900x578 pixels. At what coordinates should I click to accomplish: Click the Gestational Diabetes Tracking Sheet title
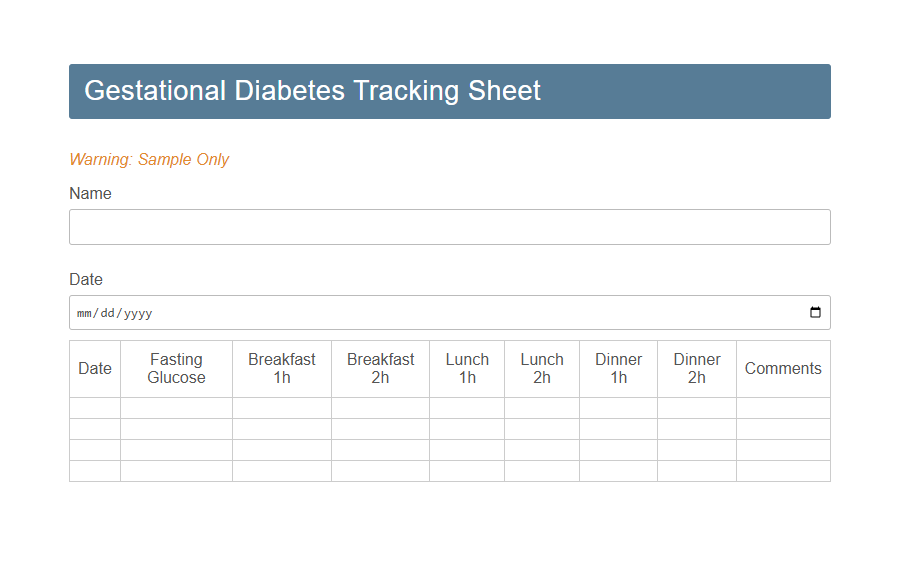[x=313, y=91]
